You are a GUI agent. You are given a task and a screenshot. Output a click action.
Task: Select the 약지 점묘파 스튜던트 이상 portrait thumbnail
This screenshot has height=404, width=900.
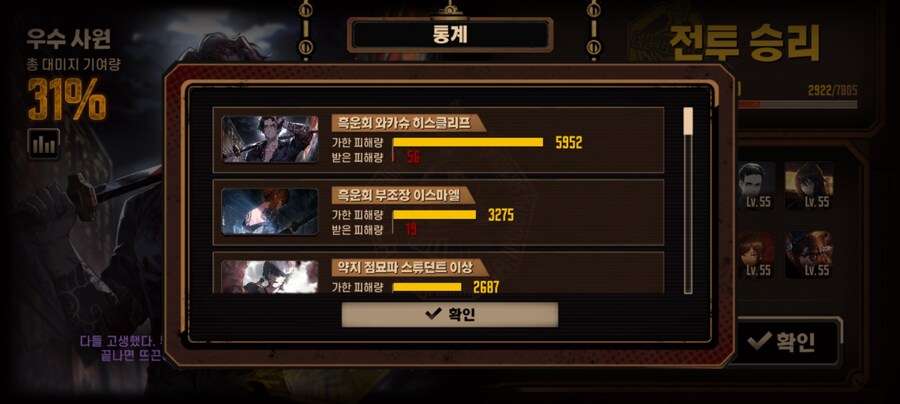270,277
